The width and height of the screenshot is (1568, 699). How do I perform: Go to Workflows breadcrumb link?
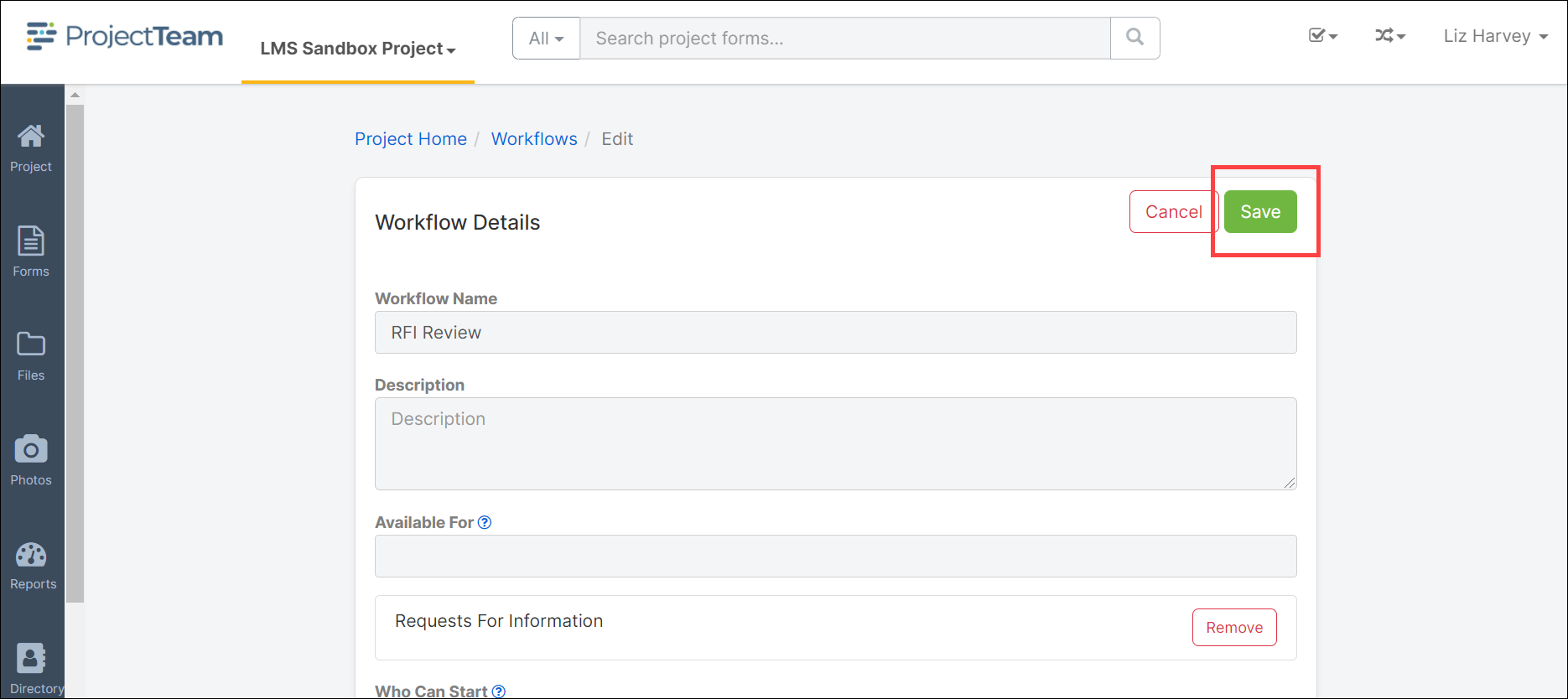pyautogui.click(x=534, y=139)
